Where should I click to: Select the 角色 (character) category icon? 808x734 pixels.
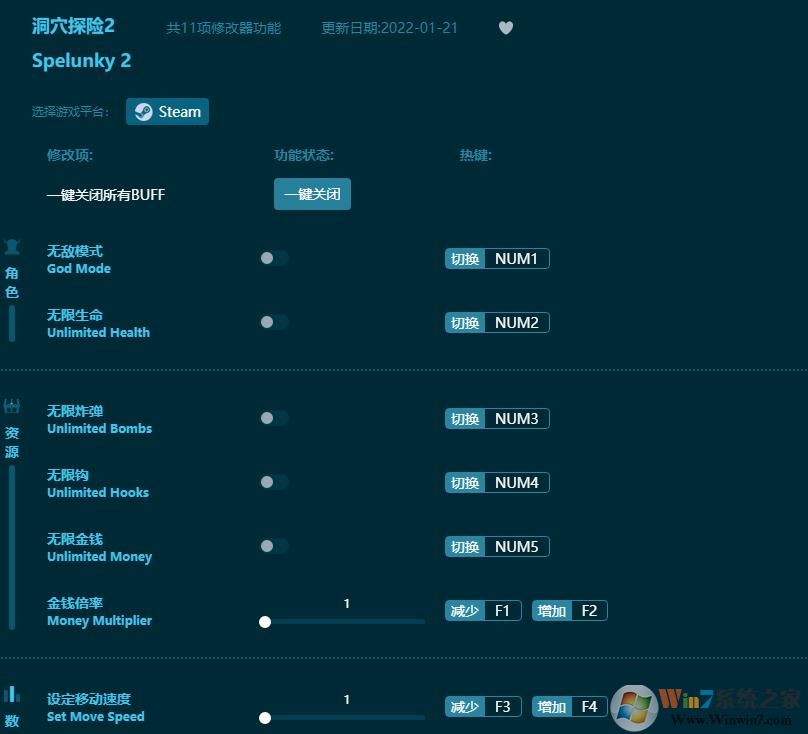point(13,247)
